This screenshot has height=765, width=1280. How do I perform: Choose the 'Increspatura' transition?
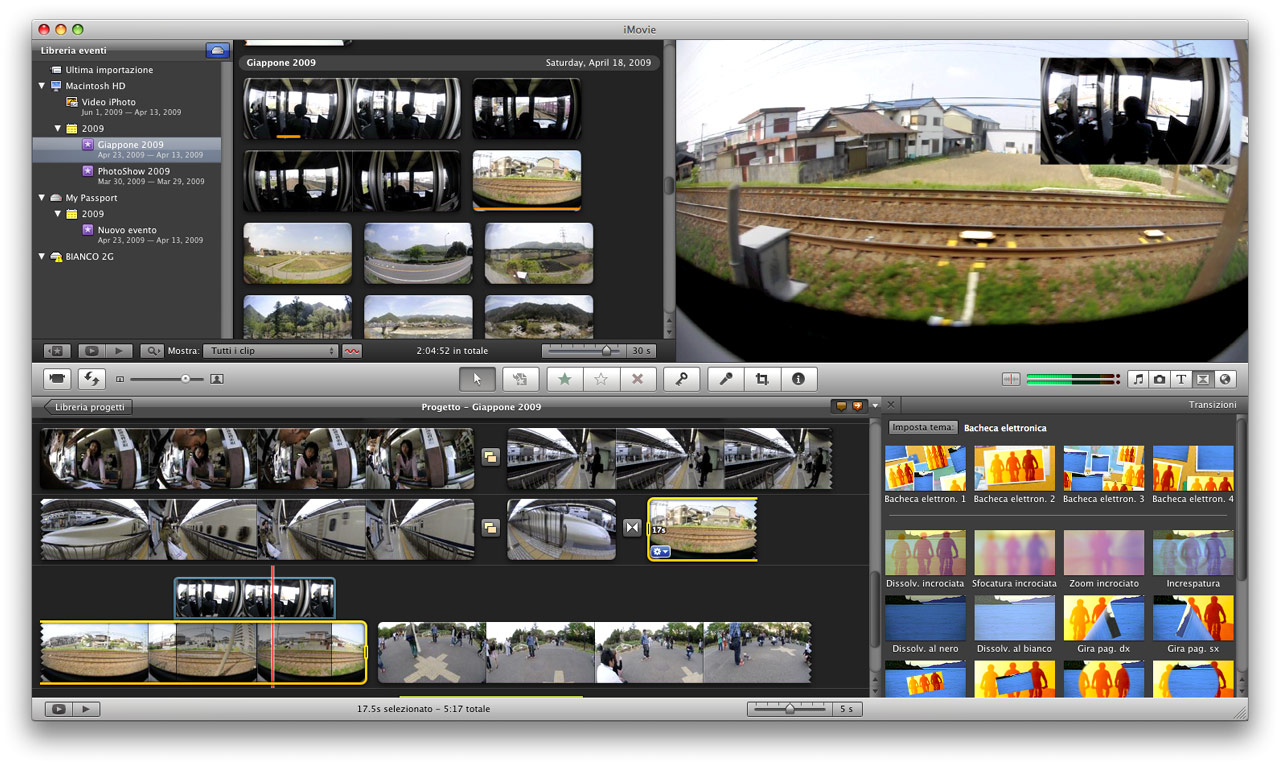[x=1193, y=559]
